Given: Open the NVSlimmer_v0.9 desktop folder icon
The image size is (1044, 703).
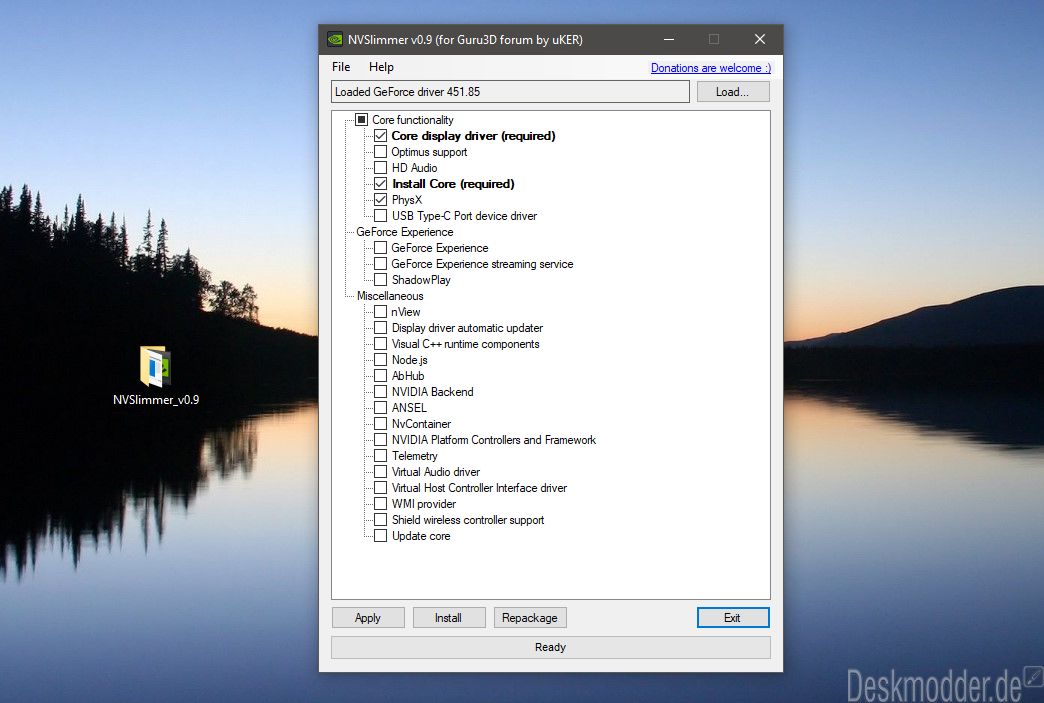Looking at the screenshot, I should tap(156, 374).
